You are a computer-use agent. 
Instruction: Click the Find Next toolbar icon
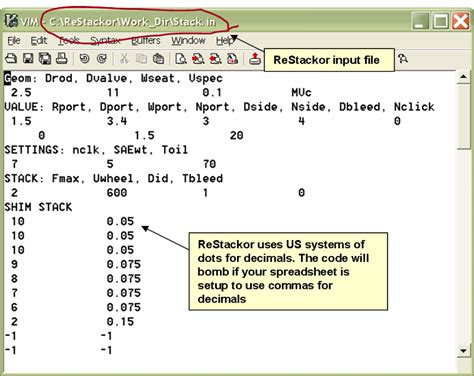(198, 59)
